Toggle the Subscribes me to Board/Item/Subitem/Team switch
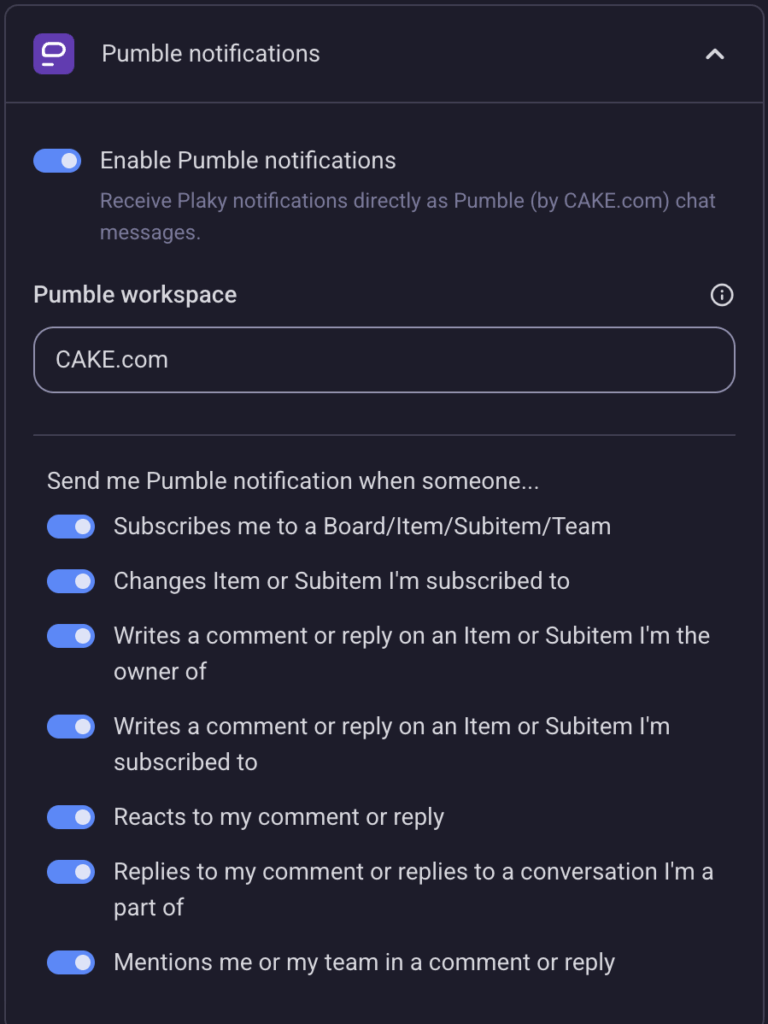 71,527
